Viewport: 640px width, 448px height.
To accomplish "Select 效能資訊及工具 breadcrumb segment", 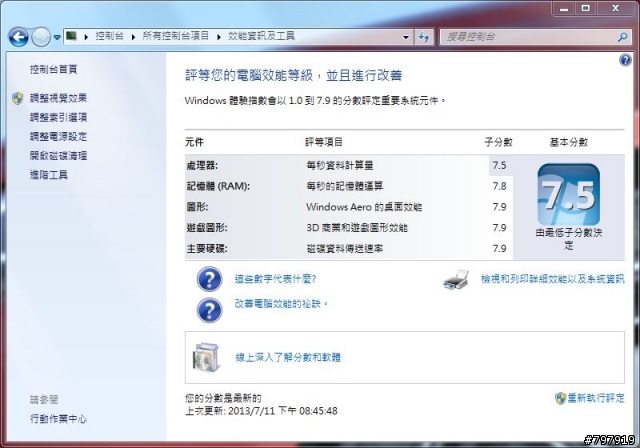I will point(261,36).
